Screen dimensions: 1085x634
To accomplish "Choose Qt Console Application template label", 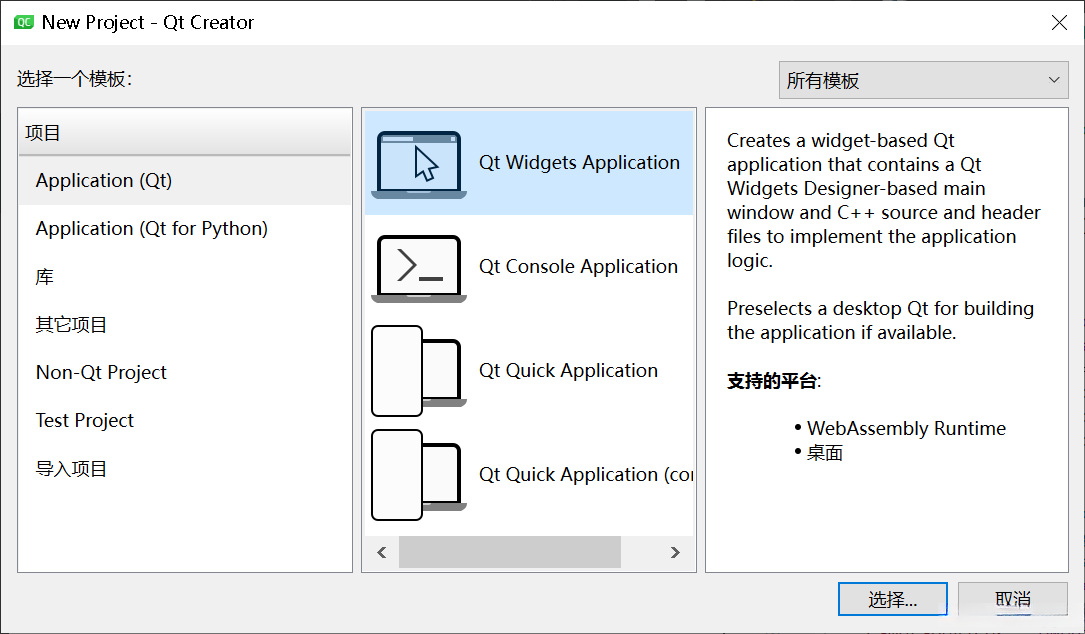I will point(578,266).
